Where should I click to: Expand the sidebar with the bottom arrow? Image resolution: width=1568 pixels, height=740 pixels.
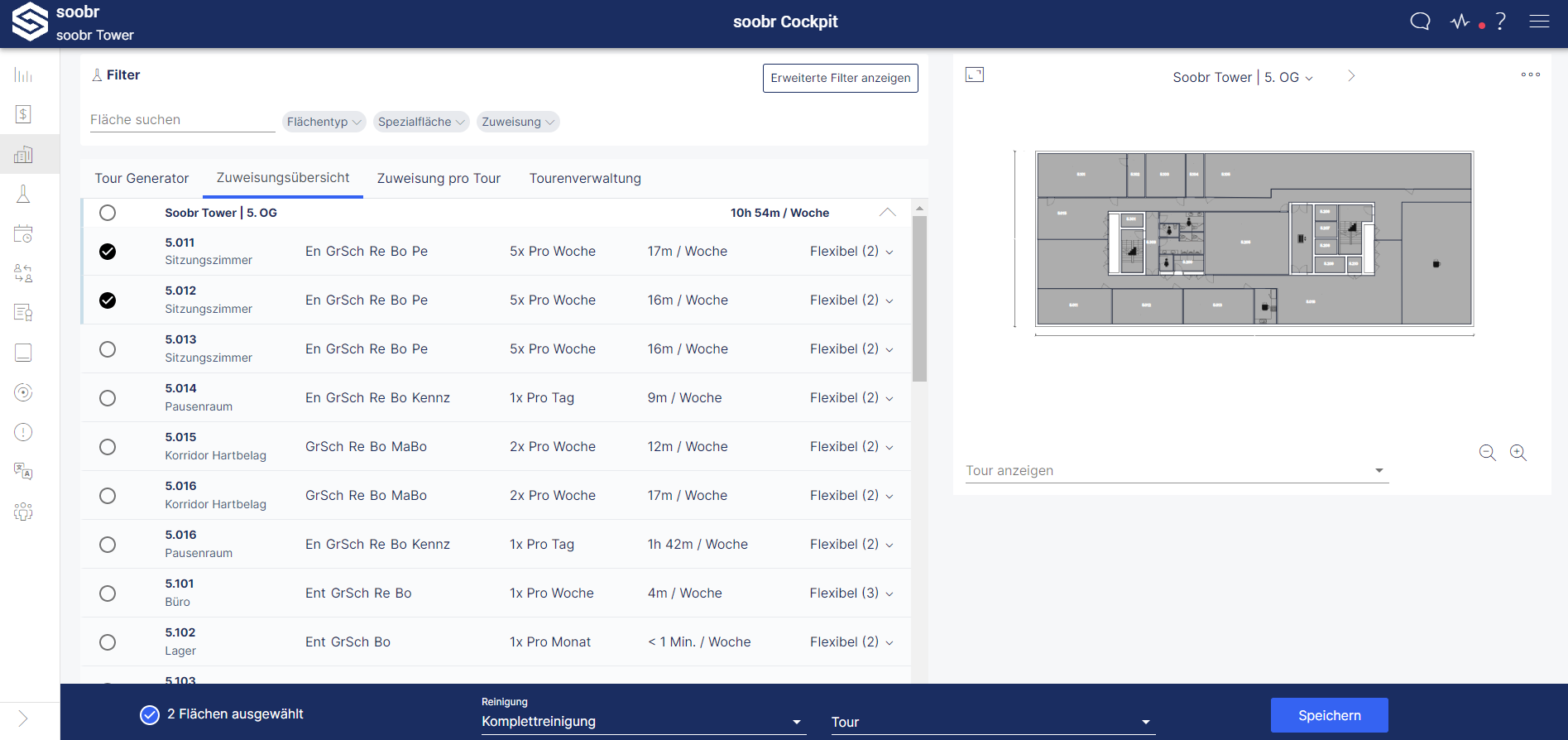tap(23, 718)
